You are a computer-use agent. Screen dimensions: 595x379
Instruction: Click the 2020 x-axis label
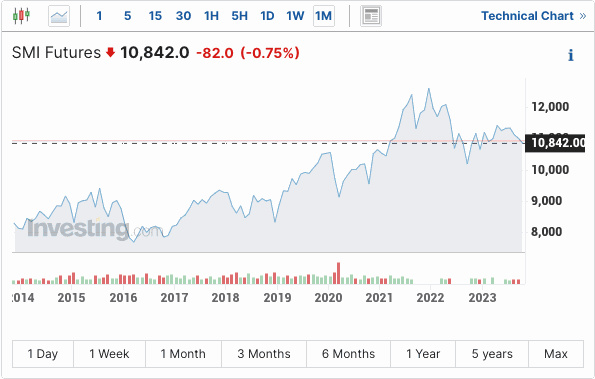coord(328,297)
